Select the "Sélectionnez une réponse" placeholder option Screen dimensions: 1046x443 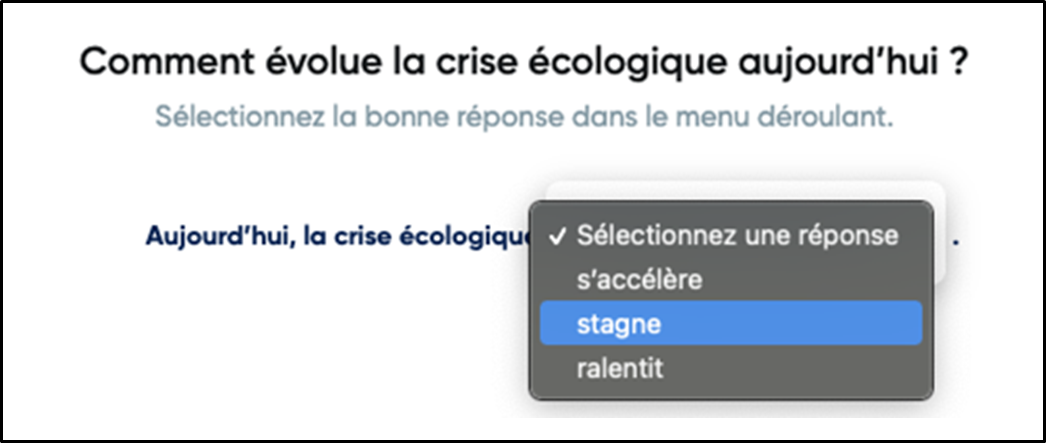[738, 236]
